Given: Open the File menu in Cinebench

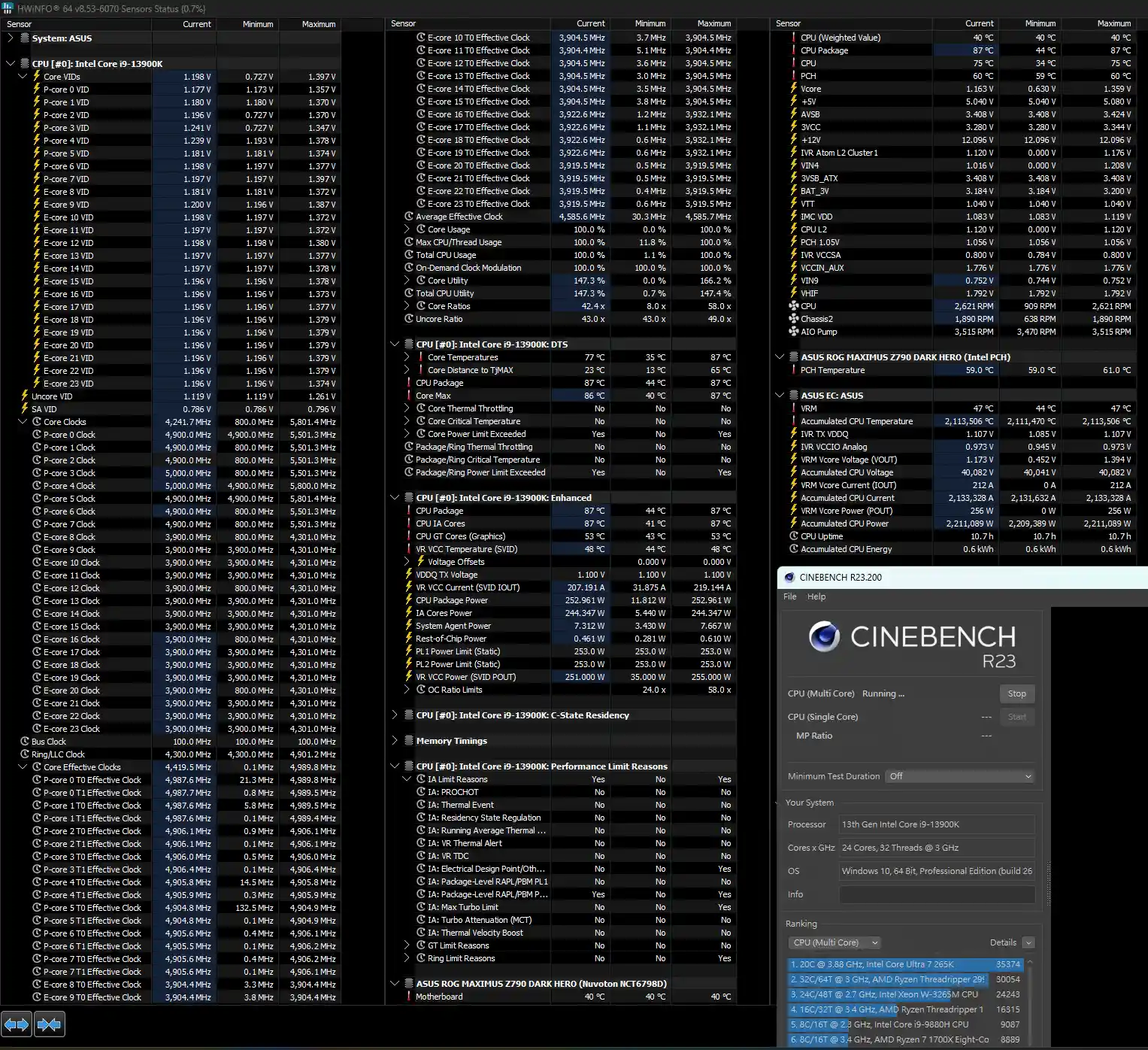Looking at the screenshot, I should point(790,596).
